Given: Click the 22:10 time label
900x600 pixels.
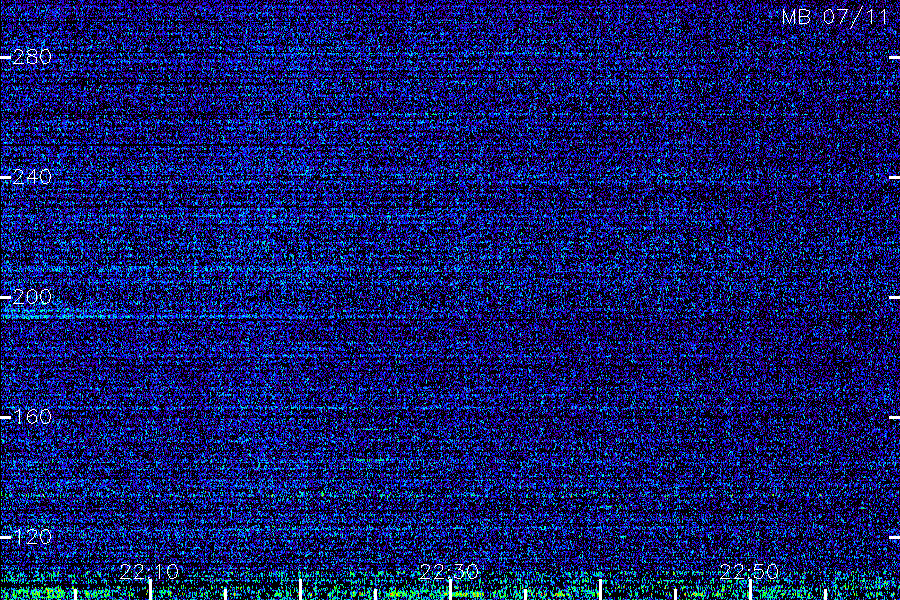Looking at the screenshot, I should click(149, 571).
